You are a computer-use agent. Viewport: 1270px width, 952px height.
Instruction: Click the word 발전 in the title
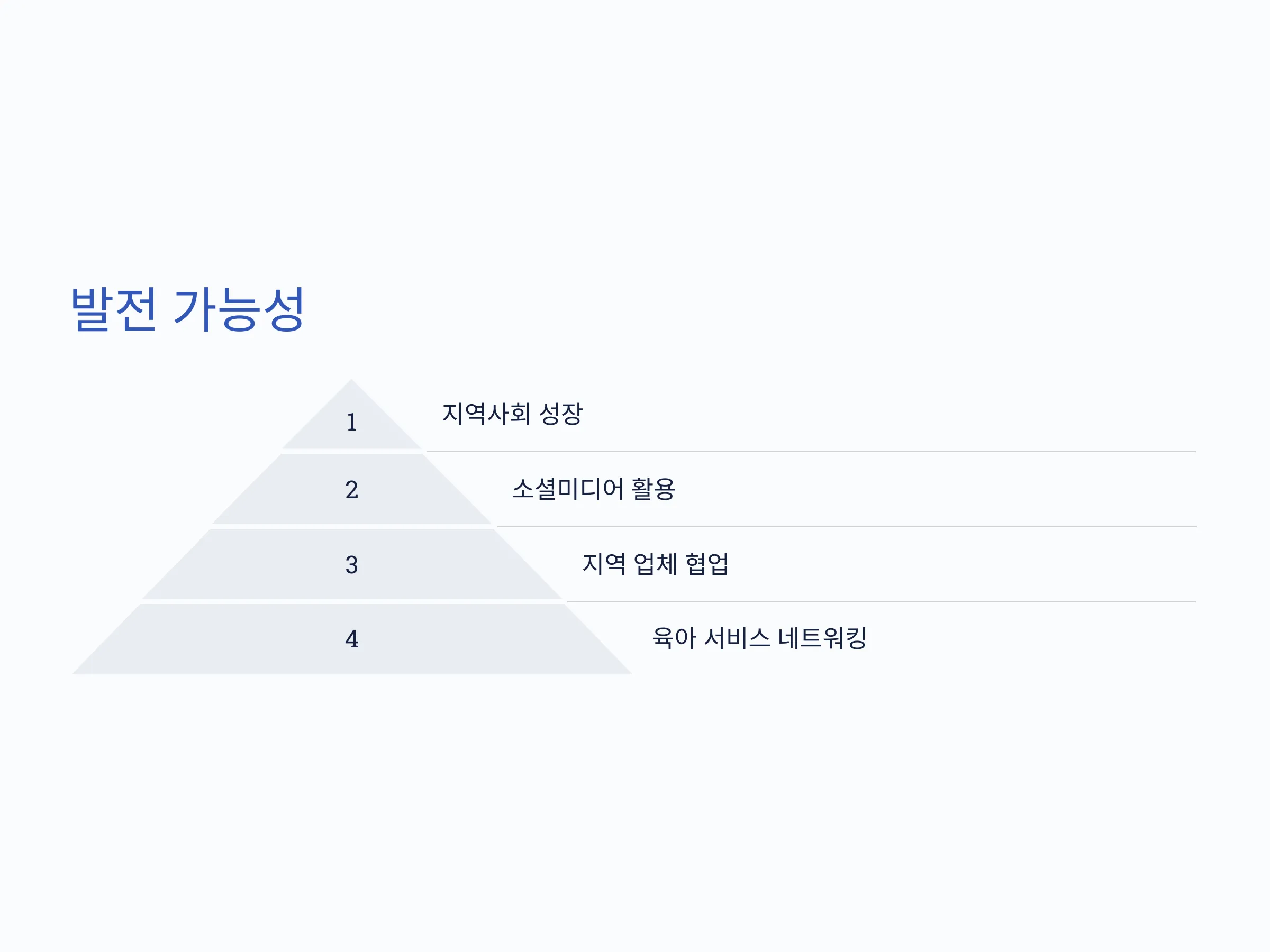tap(113, 309)
